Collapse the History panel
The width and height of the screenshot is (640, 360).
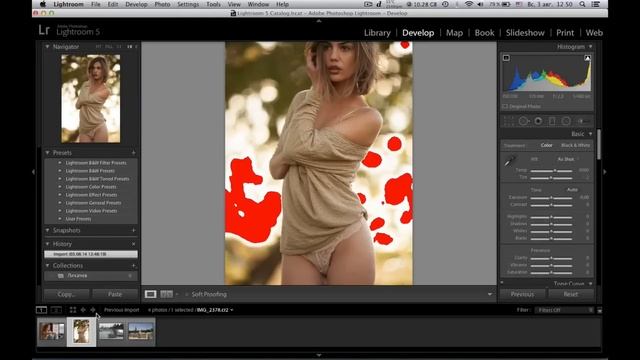click(x=47, y=244)
